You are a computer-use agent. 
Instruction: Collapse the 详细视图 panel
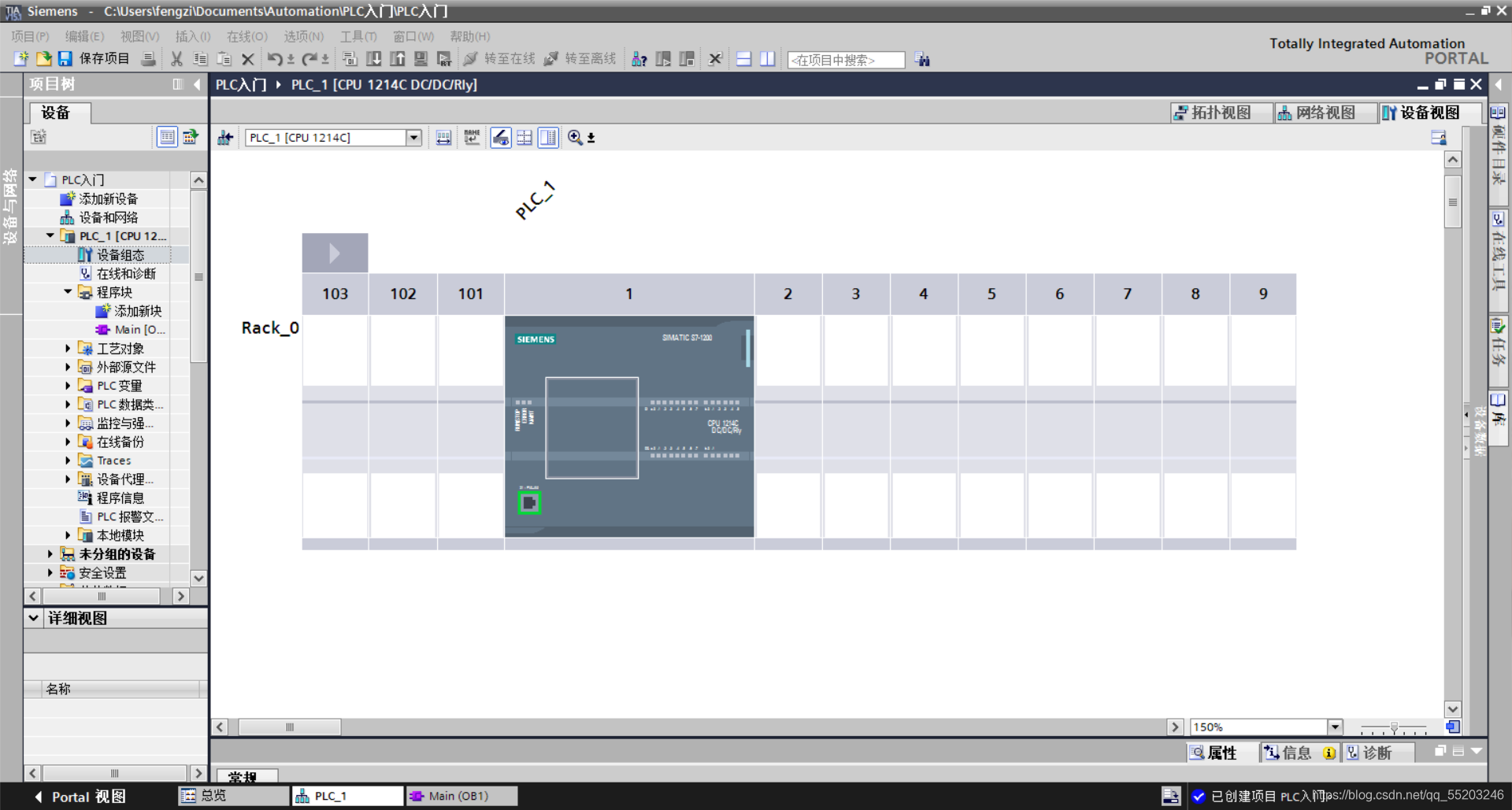pos(34,618)
